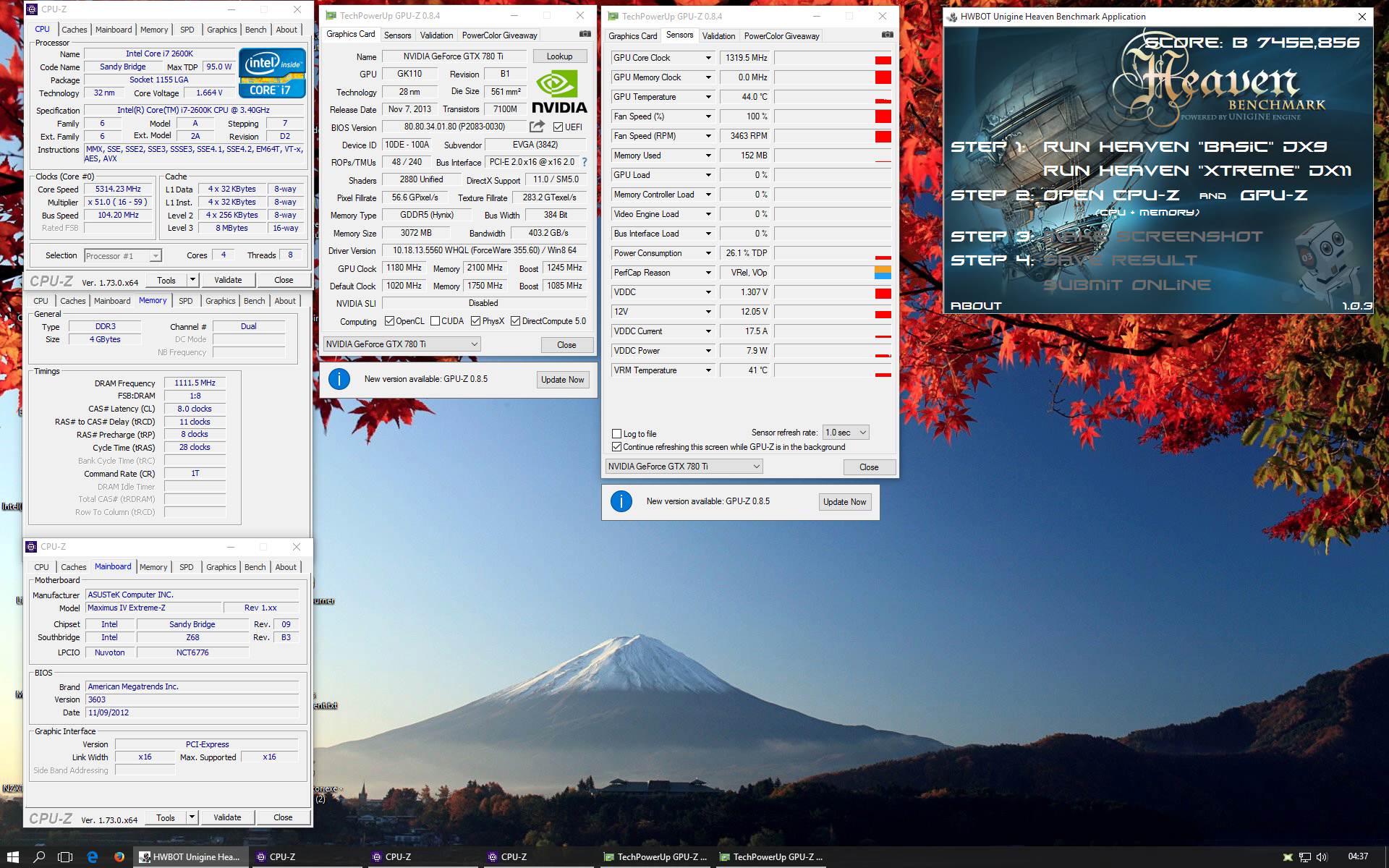
Task: Click the network icon in system tray
Action: click(x=1304, y=857)
